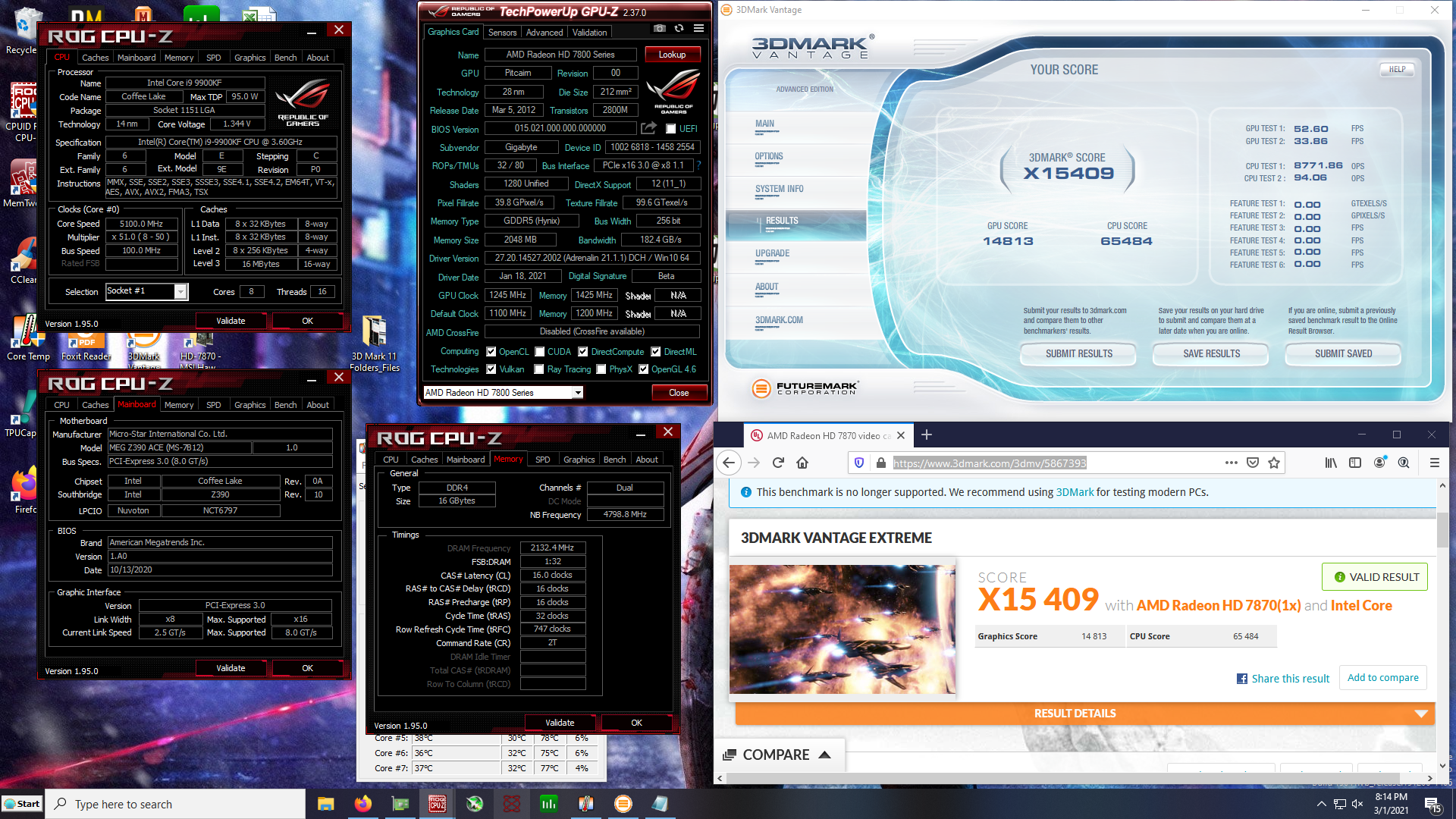Open 3DMark Vantage orange taskbar icon
This screenshot has width=1456, height=819.
623,804
